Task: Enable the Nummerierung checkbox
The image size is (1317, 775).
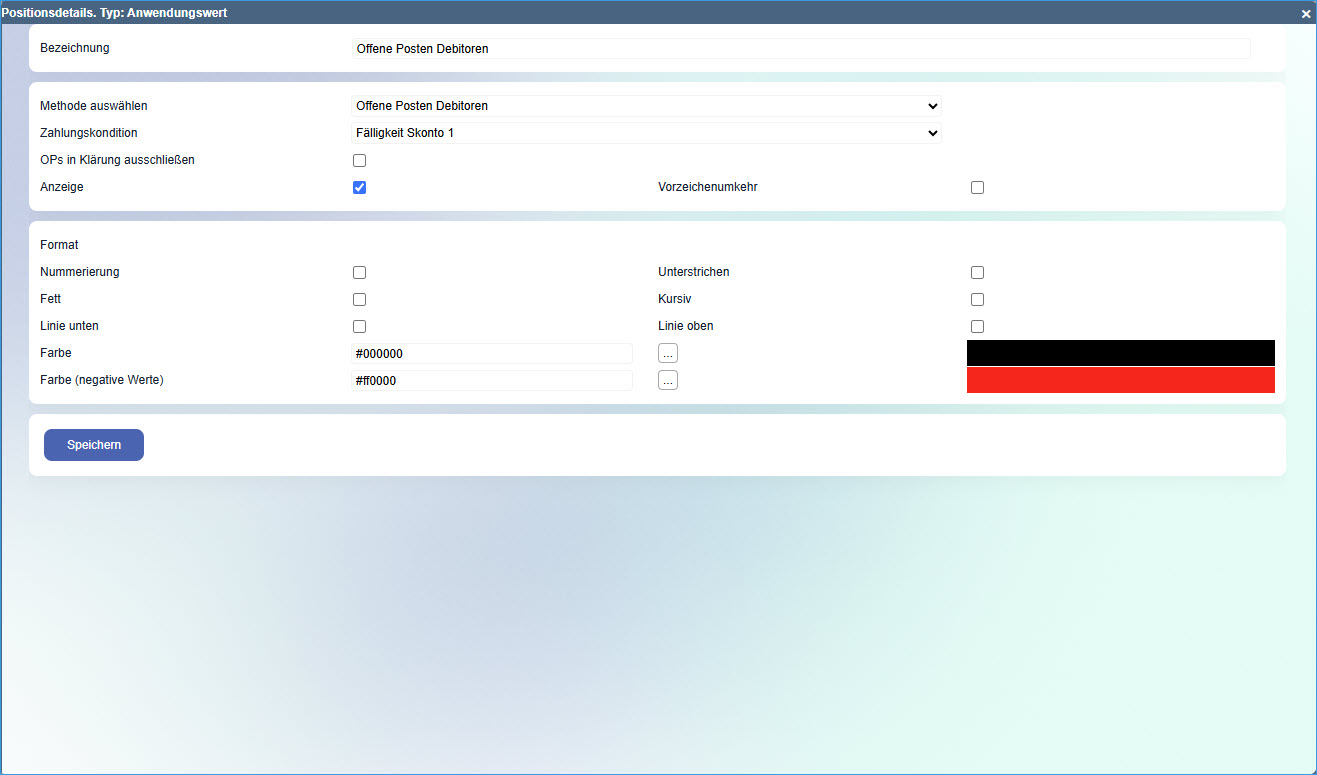Action: pos(360,273)
